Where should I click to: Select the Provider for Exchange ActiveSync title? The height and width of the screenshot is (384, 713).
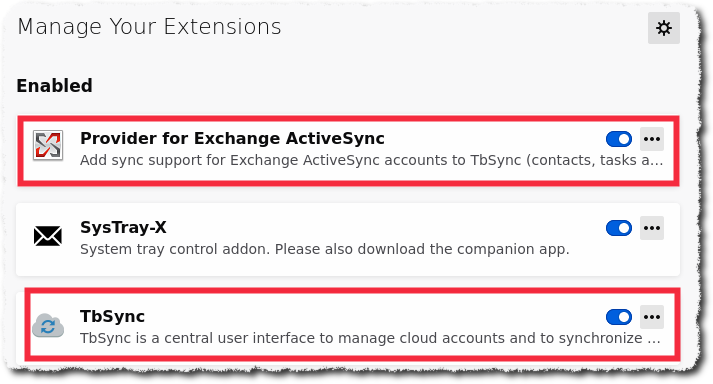(232, 138)
